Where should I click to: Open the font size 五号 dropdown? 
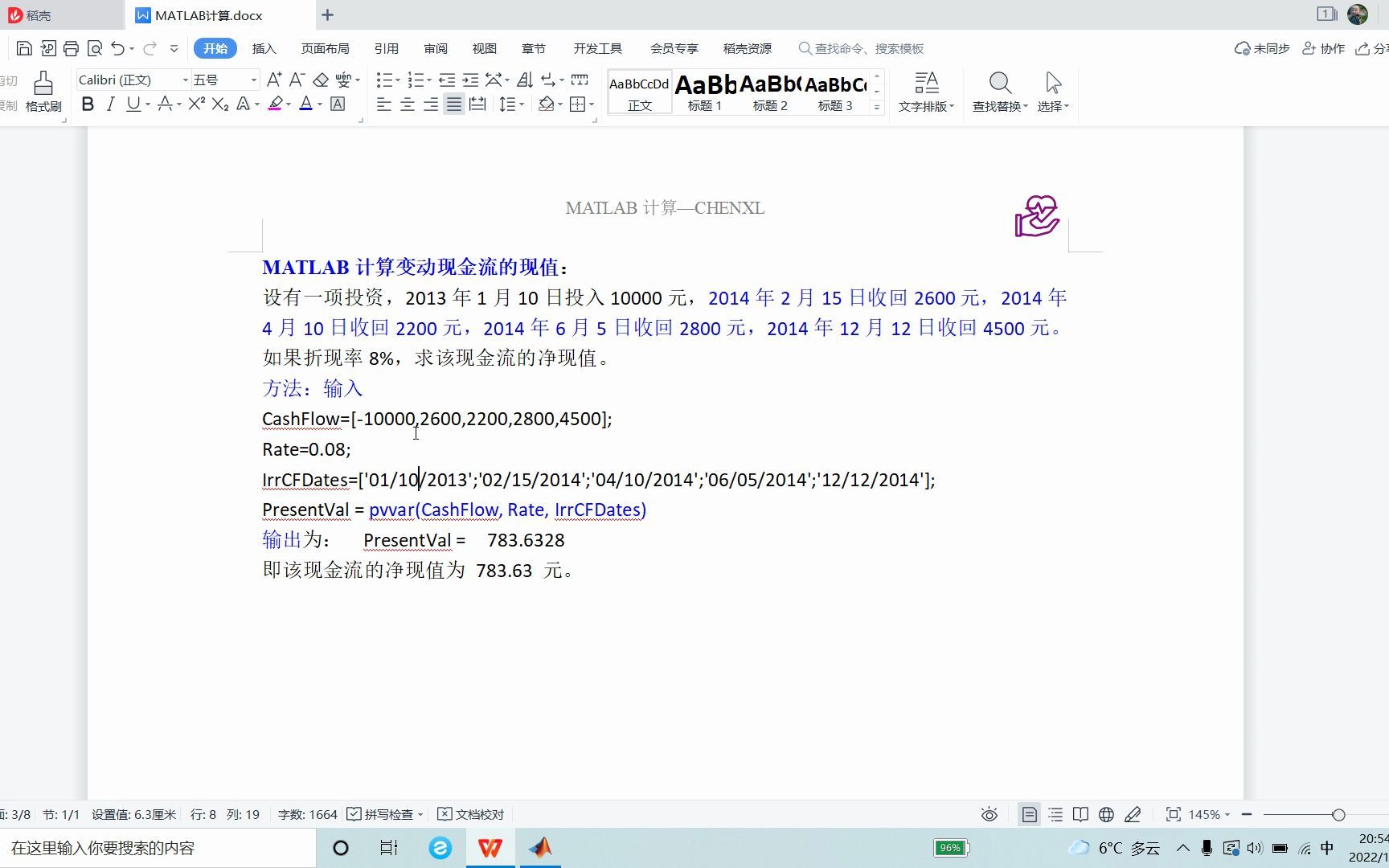254,80
